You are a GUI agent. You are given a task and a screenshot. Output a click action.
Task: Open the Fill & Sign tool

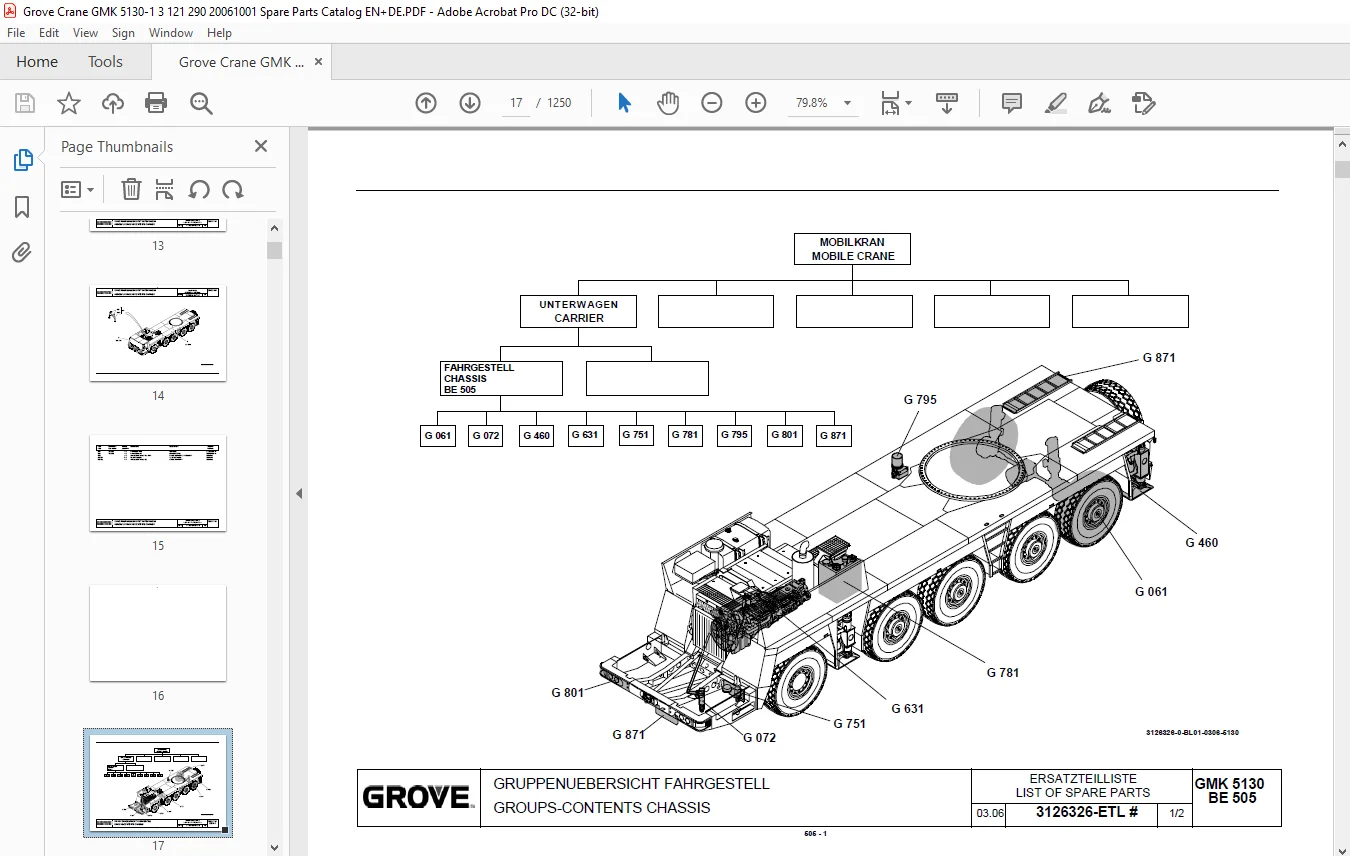[x=1098, y=103]
